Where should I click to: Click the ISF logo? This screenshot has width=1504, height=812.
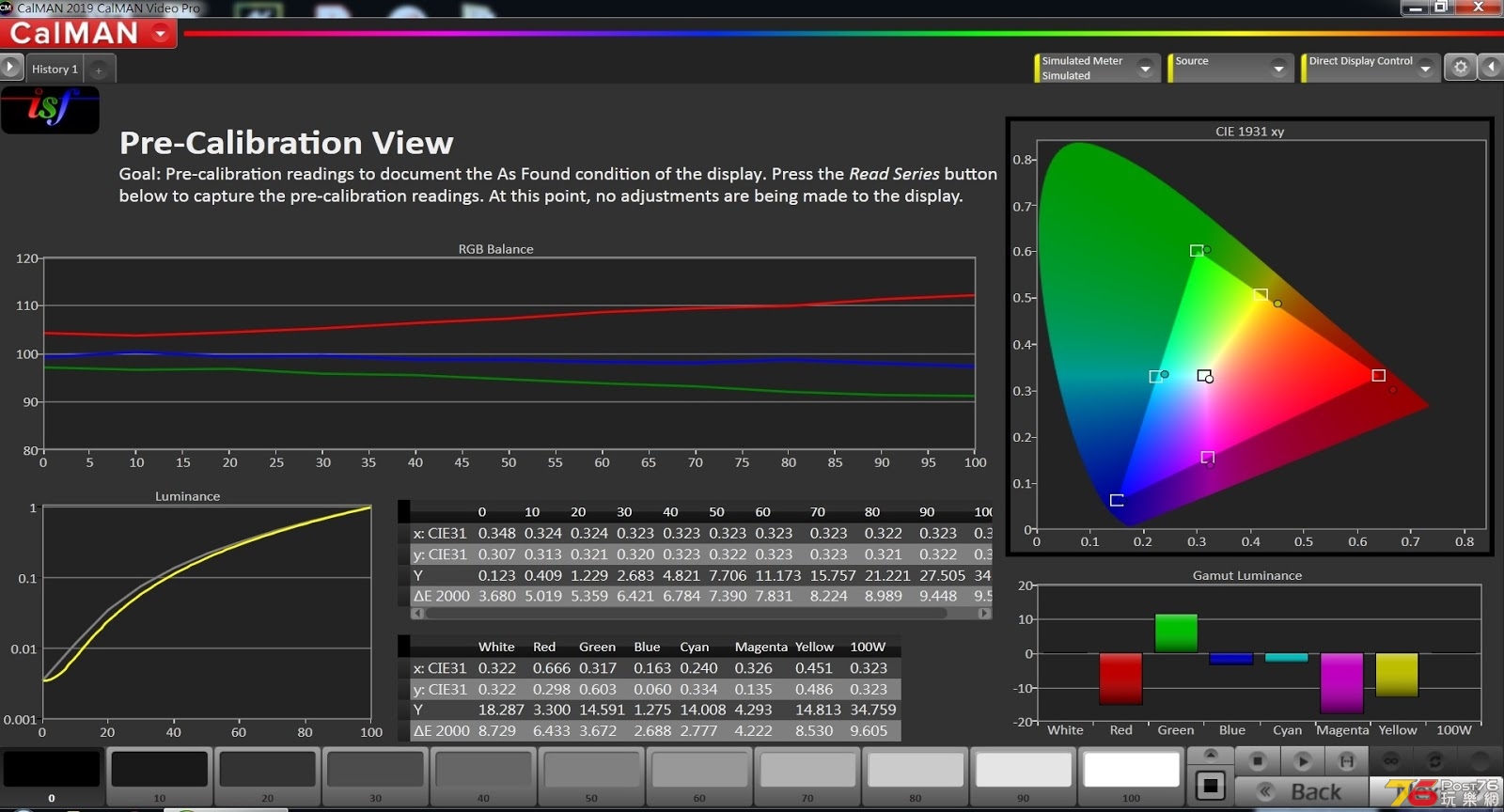tap(50, 109)
